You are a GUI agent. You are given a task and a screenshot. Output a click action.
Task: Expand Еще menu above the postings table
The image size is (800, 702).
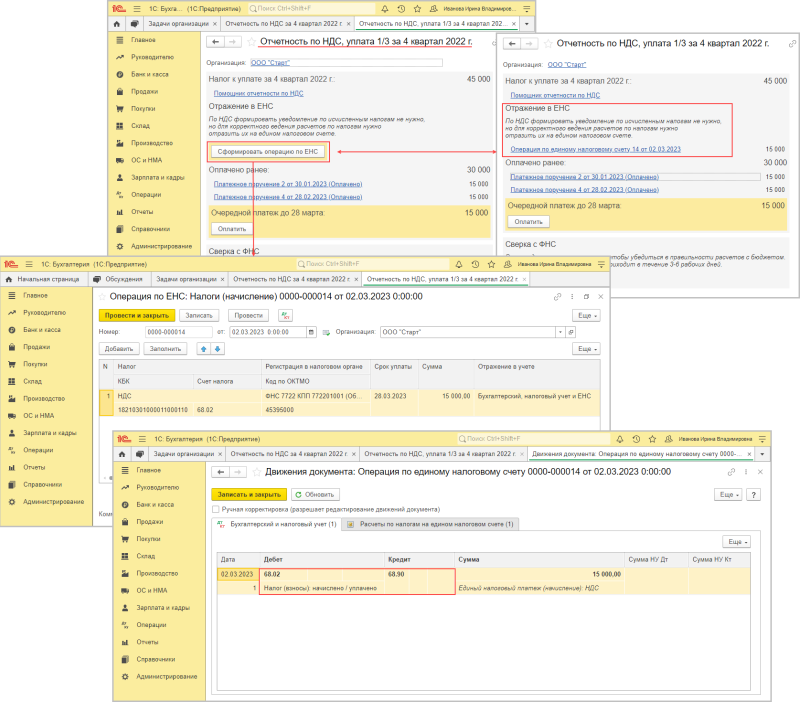(x=736, y=542)
